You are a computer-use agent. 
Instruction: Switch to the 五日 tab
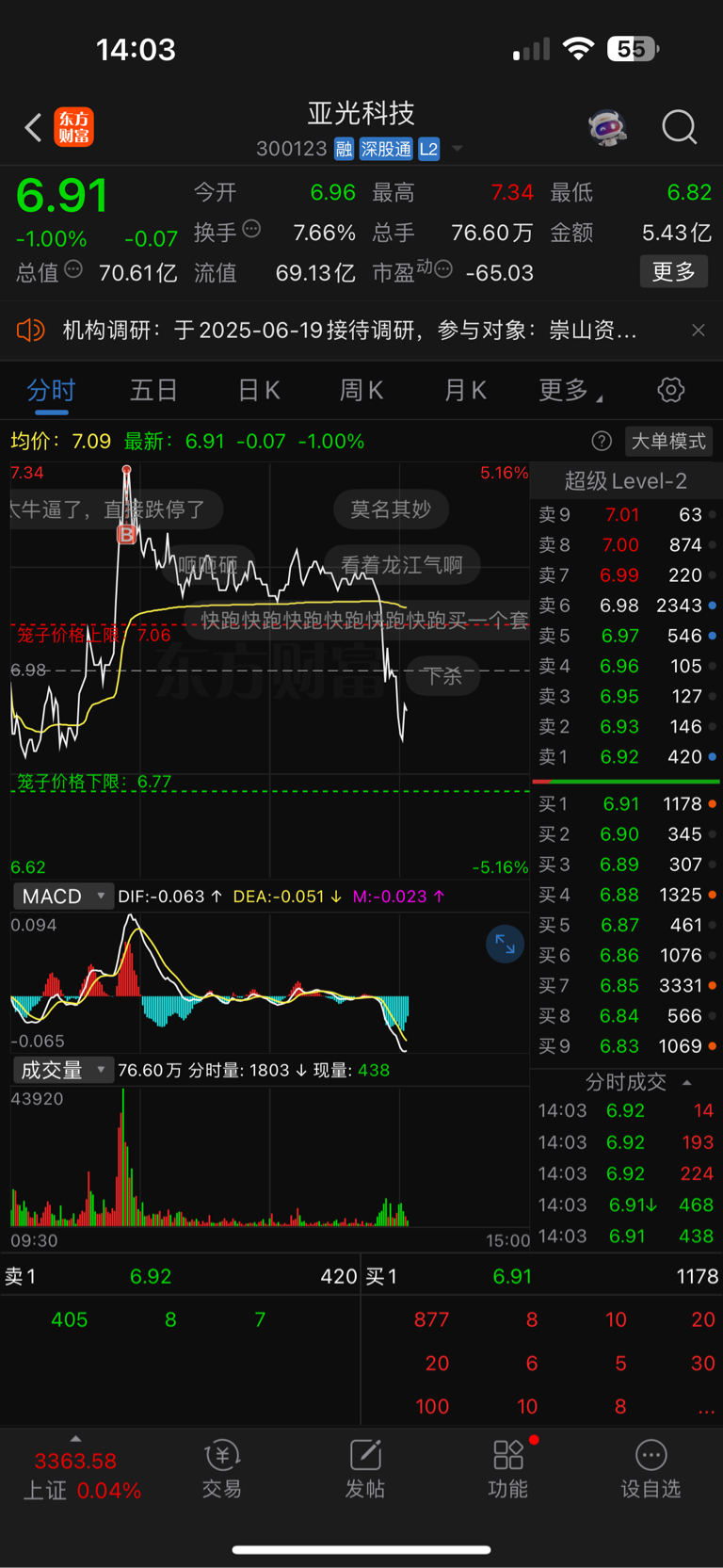click(154, 390)
